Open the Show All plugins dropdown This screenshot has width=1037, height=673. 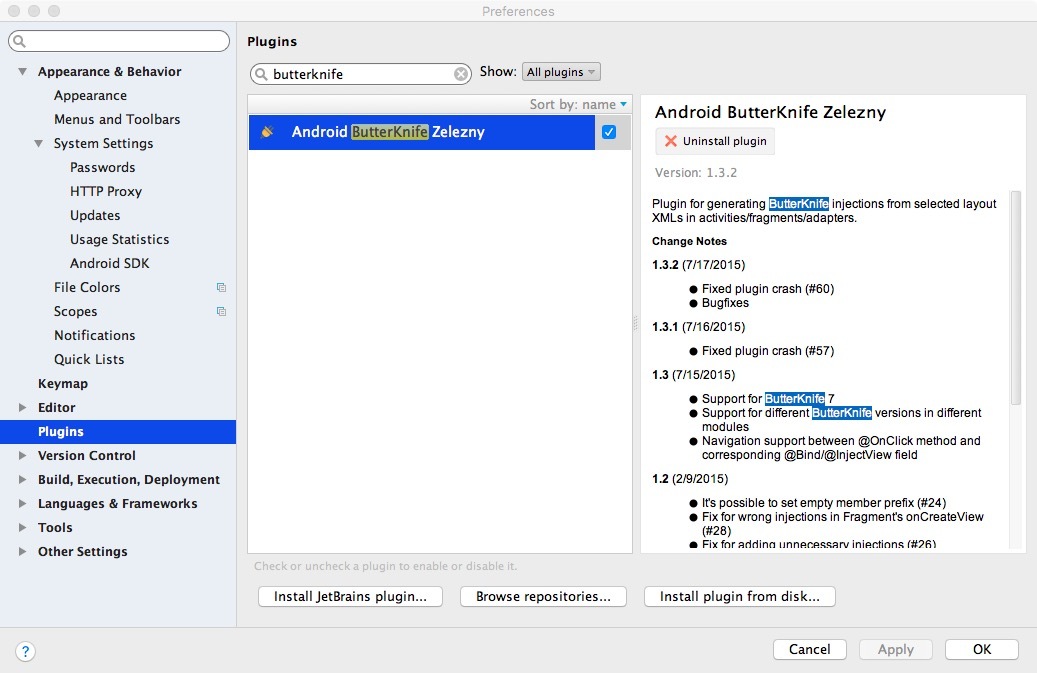[x=561, y=72]
